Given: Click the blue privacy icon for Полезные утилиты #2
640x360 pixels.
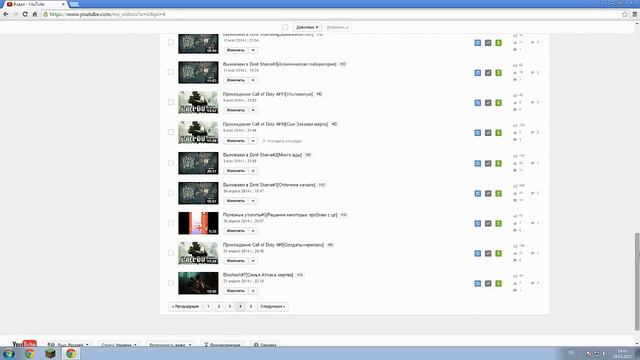Looking at the screenshot, I should pyautogui.click(x=478, y=223).
